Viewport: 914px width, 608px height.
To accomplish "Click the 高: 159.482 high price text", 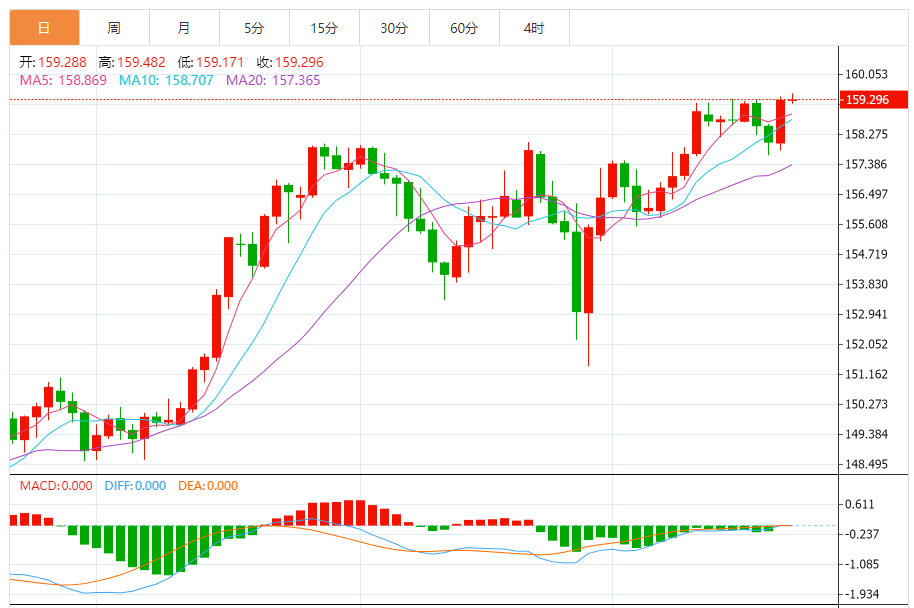I will 132,62.
